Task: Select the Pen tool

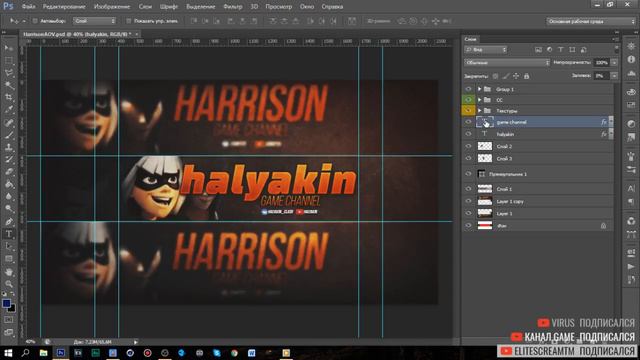Action: tap(9, 222)
